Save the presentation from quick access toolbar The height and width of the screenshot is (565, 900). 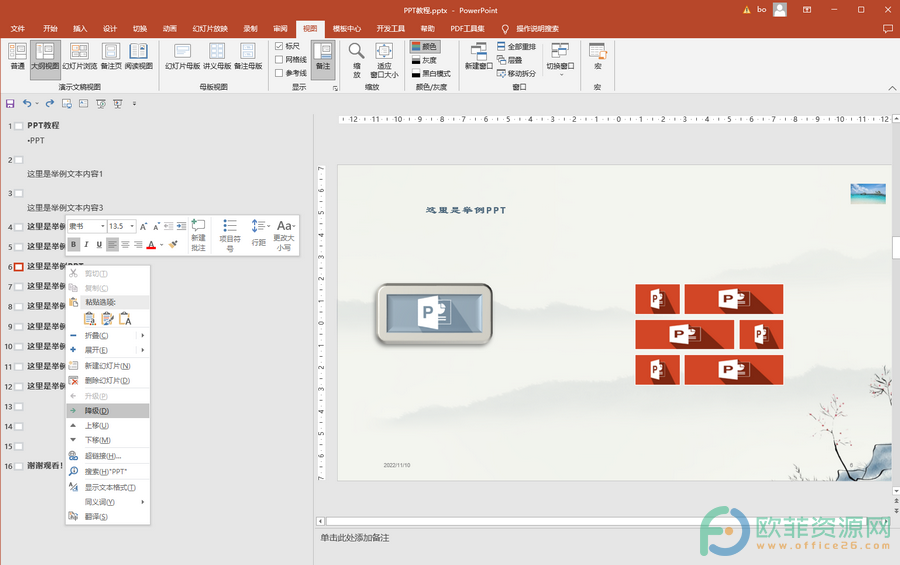tap(10, 103)
